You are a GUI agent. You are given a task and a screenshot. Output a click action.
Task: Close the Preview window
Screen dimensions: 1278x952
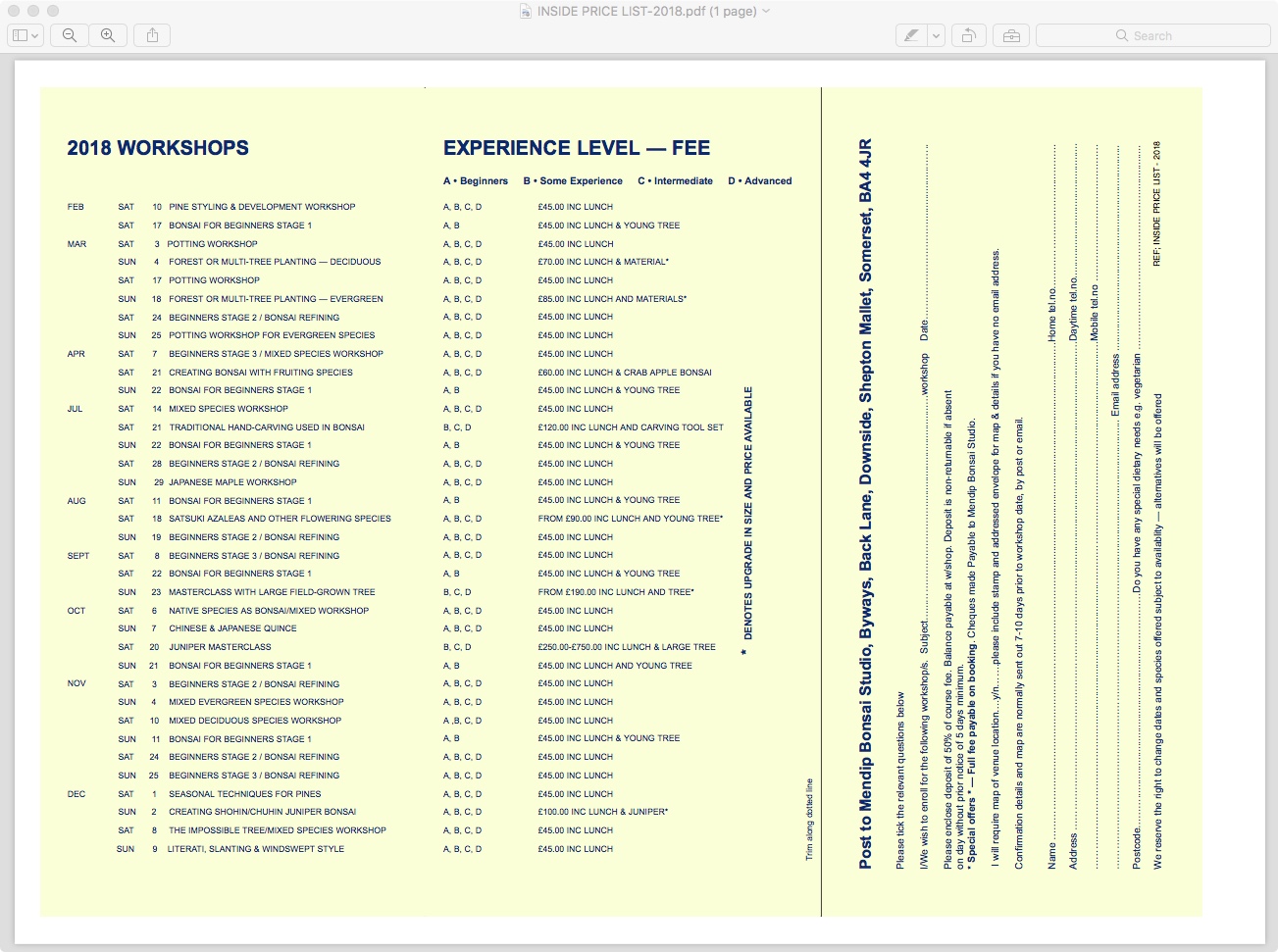click(14, 11)
